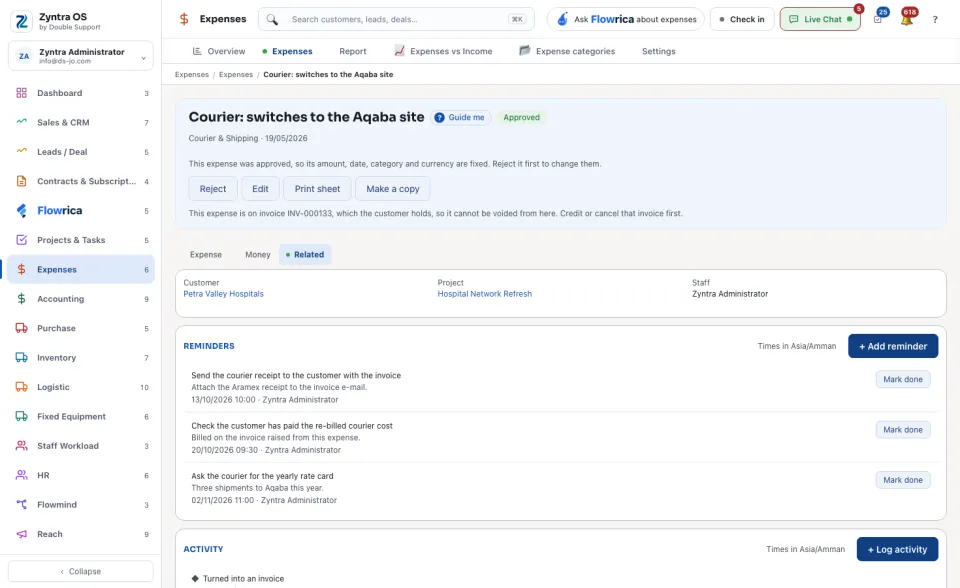The height and width of the screenshot is (588, 960).
Task: Open Dashboard icon in the sidebar
Action: (21, 93)
